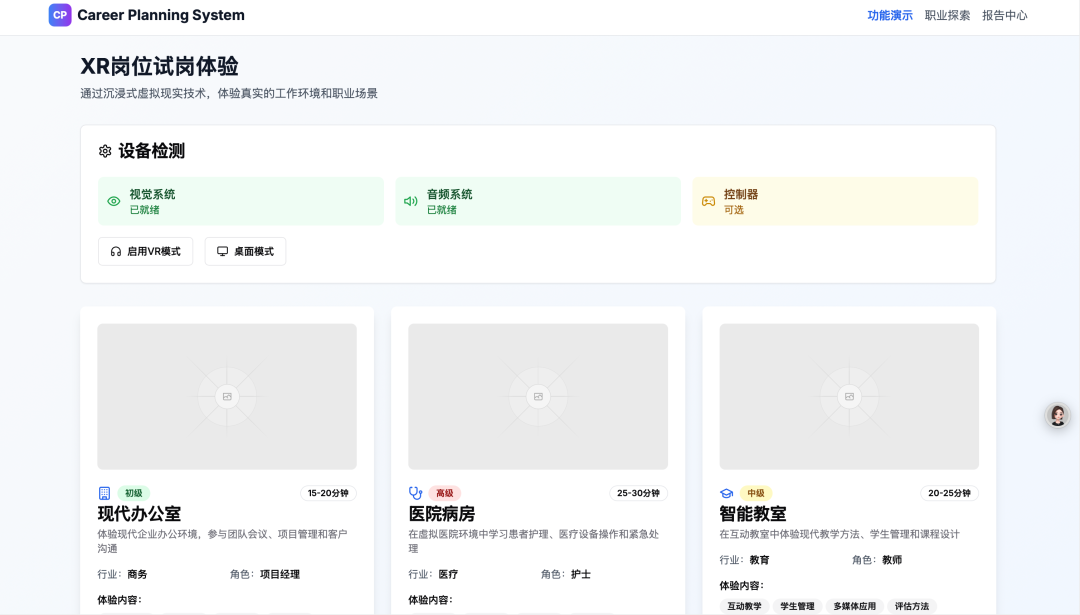Select the 互动教学 tag
This screenshot has height=615, width=1080.
click(744, 606)
